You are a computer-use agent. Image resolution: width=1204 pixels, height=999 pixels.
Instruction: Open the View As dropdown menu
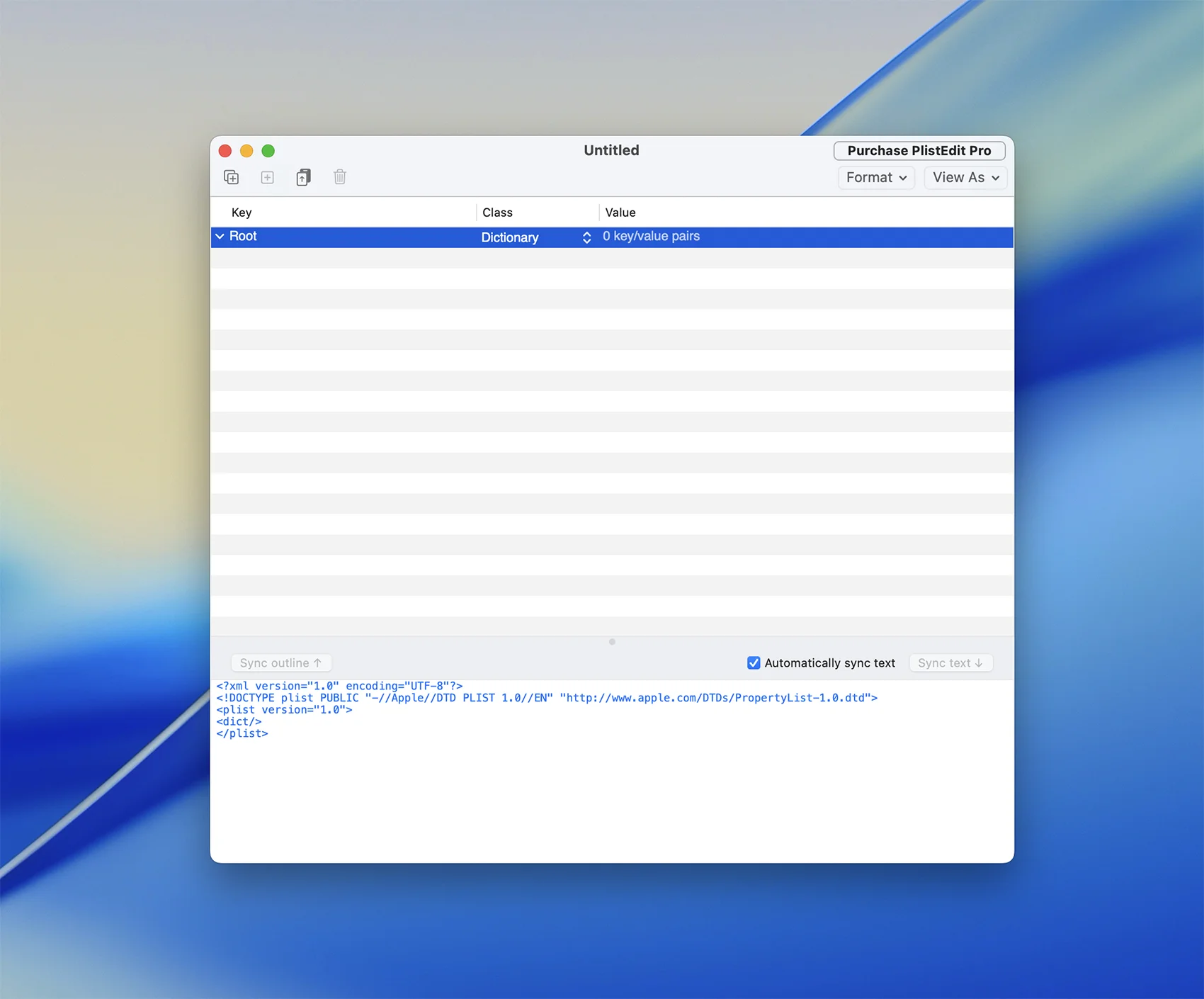(x=965, y=178)
